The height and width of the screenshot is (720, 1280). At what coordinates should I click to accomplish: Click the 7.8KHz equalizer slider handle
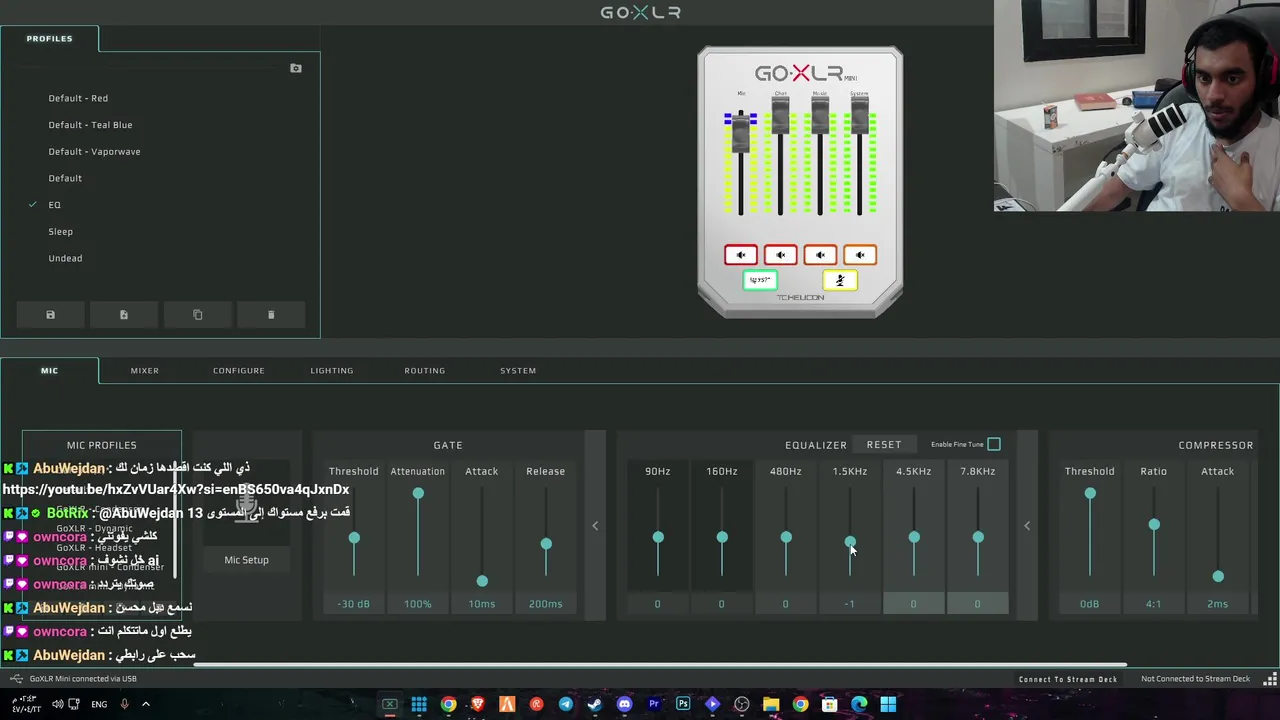coord(978,538)
